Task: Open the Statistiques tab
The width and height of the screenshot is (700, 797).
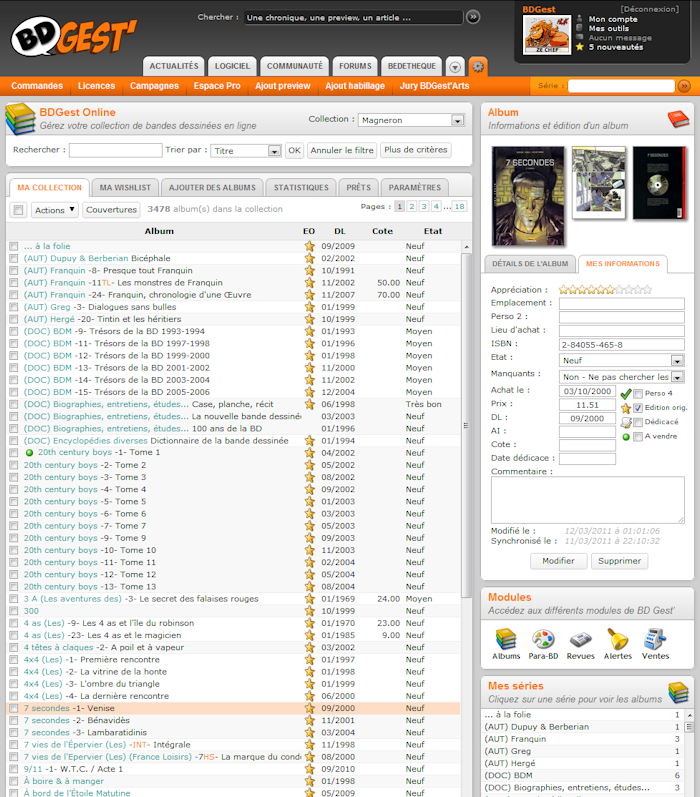Action: 301,188
